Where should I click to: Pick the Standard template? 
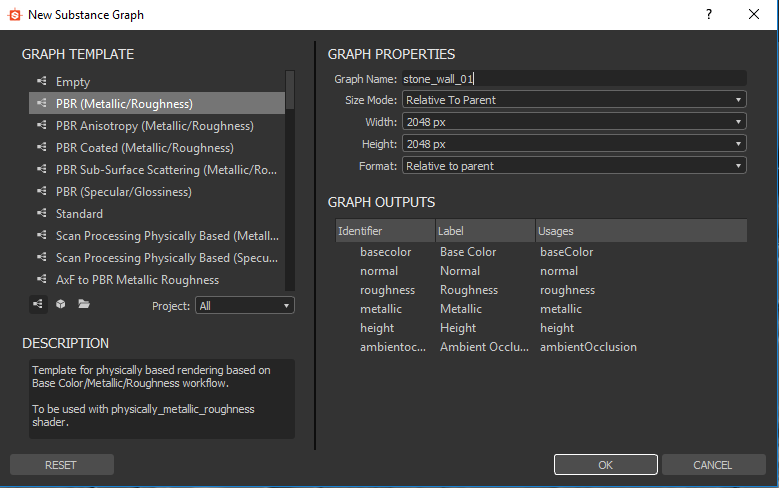point(157,214)
